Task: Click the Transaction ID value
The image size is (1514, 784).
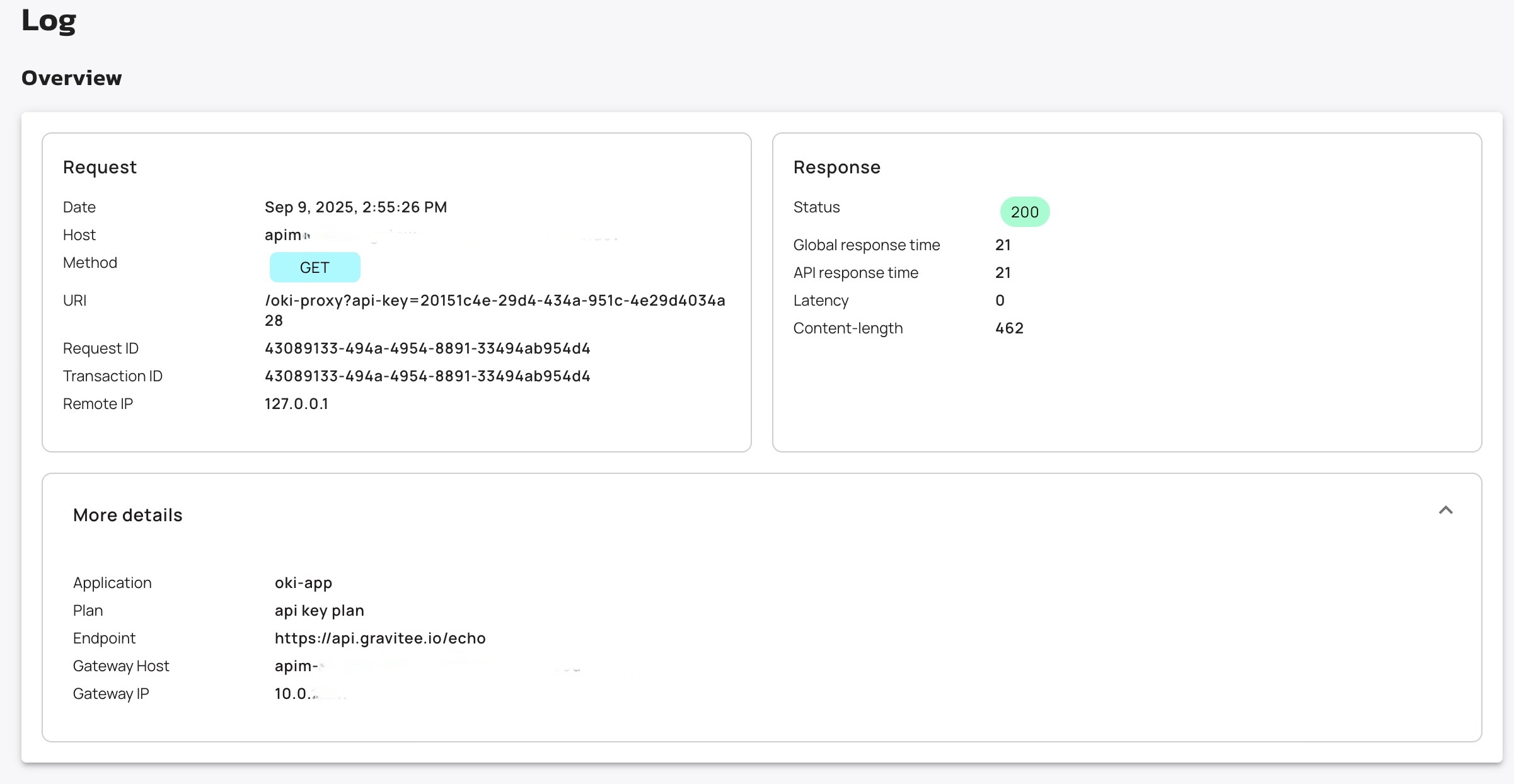Action: click(x=427, y=376)
